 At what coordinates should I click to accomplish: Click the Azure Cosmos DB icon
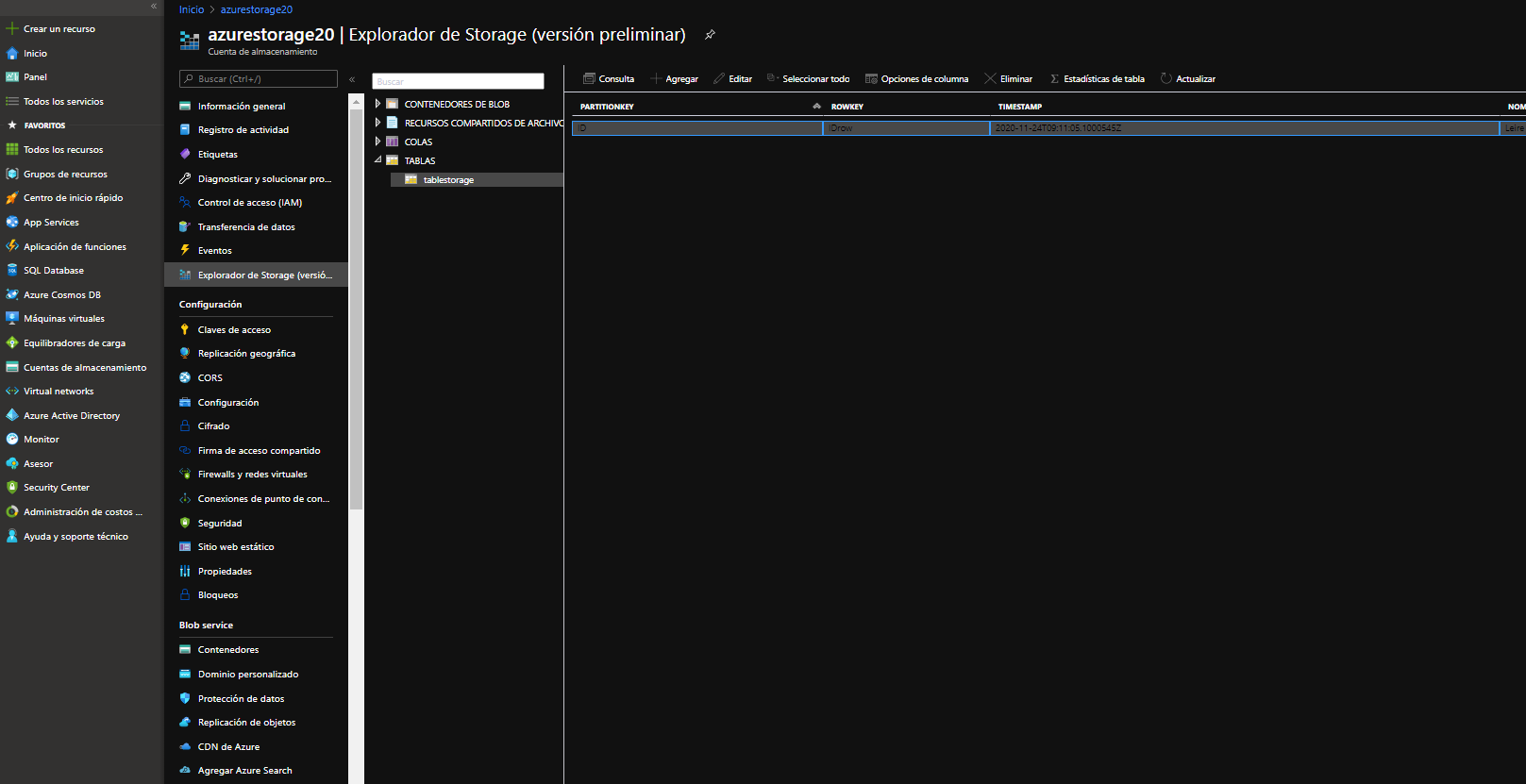[x=12, y=295]
